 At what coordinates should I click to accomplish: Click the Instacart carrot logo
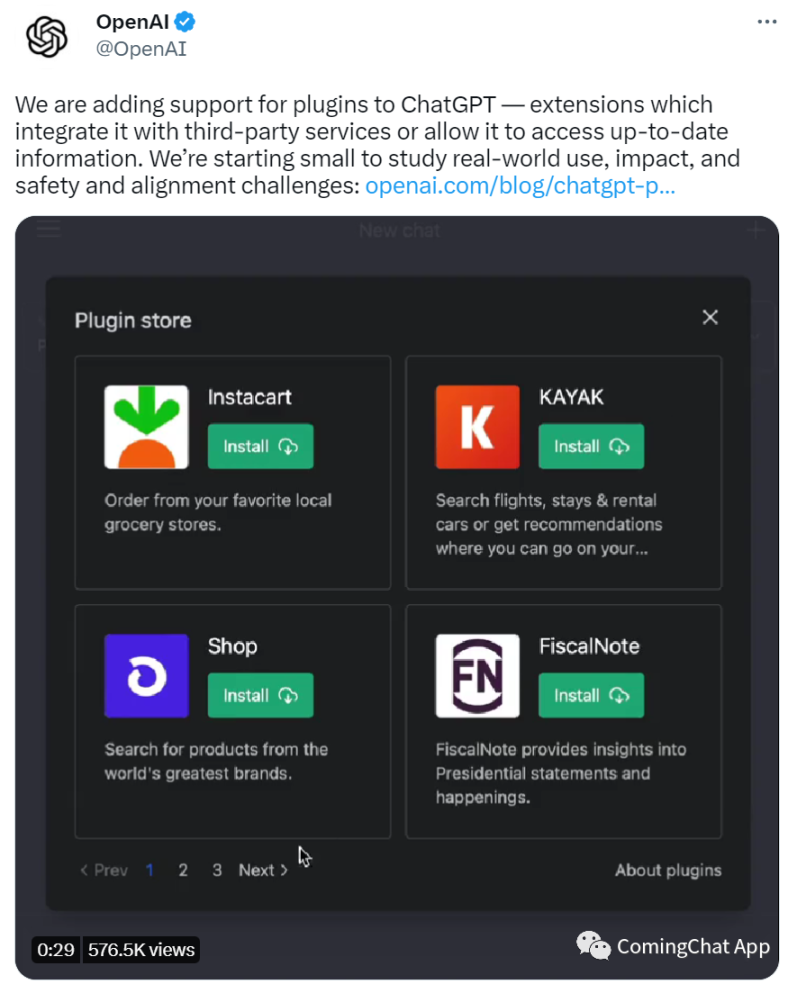tap(146, 427)
